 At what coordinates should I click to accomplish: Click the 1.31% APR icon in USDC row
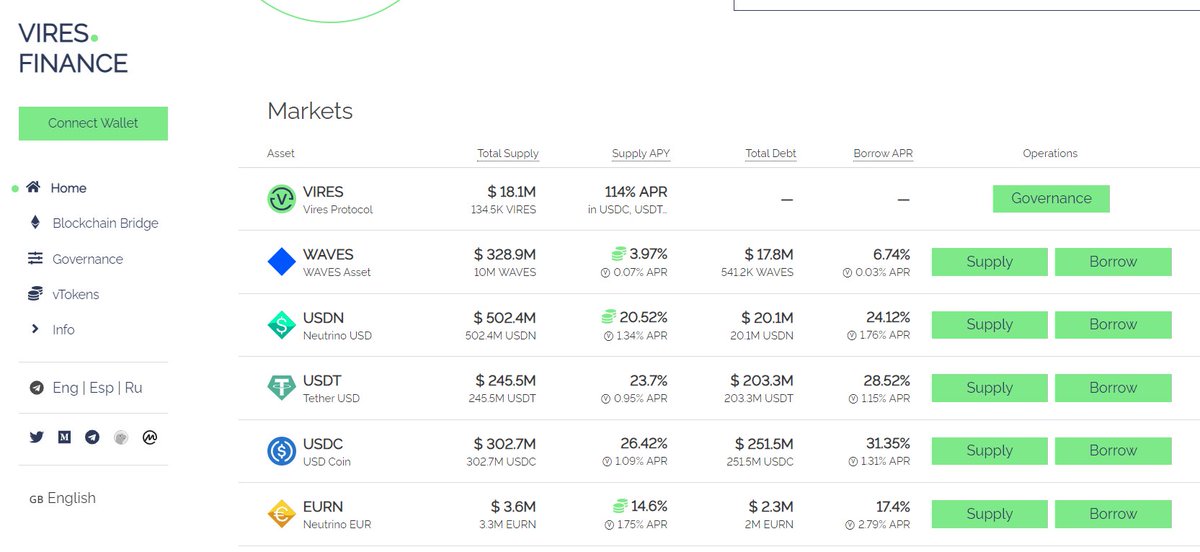coord(852,461)
